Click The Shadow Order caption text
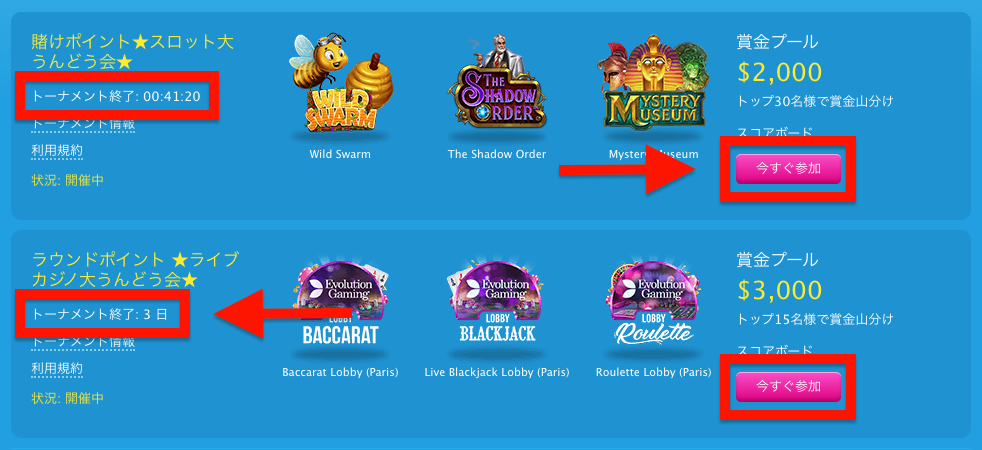The height and width of the screenshot is (450, 982). click(497, 154)
